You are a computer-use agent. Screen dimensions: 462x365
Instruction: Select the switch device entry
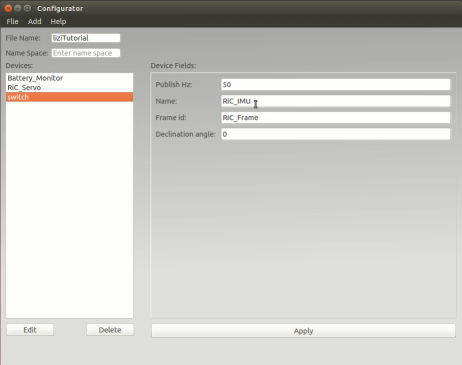[69, 97]
